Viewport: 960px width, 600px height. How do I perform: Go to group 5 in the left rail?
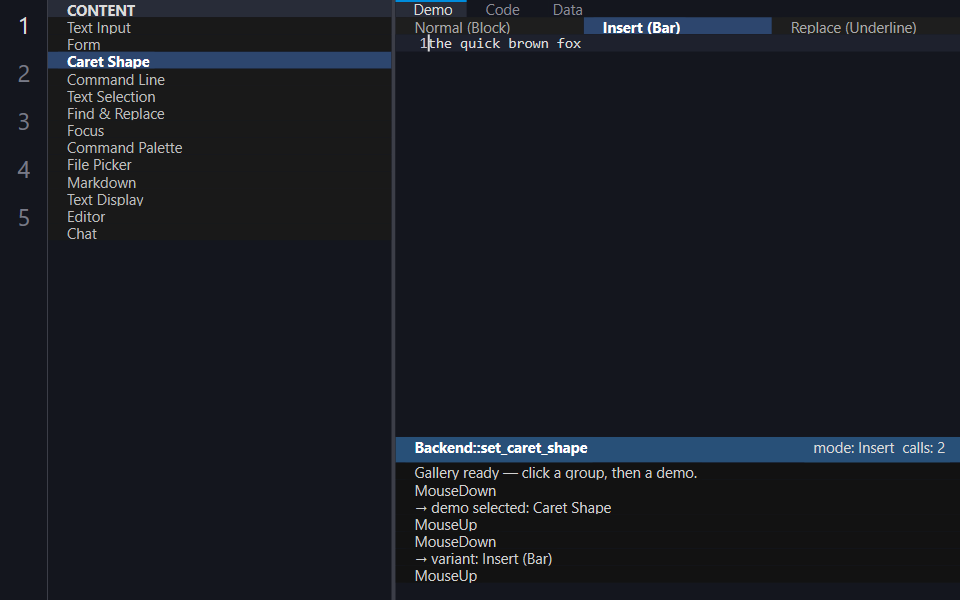coord(23,217)
